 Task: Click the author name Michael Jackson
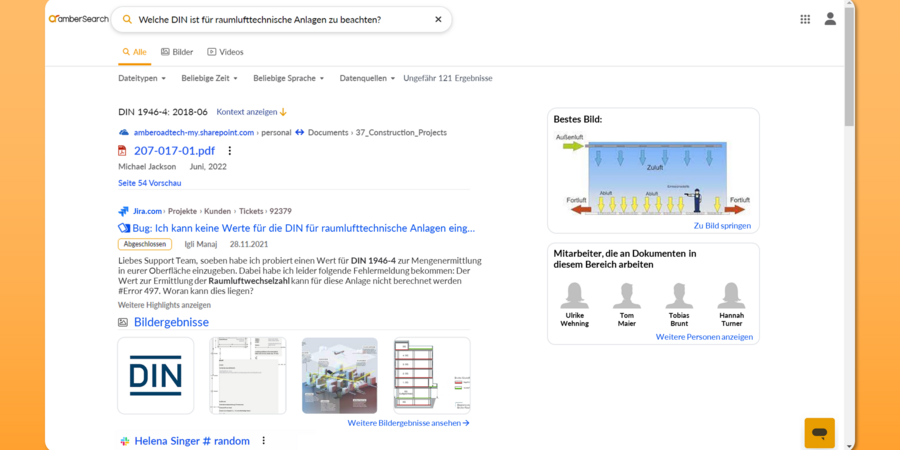tap(147, 167)
